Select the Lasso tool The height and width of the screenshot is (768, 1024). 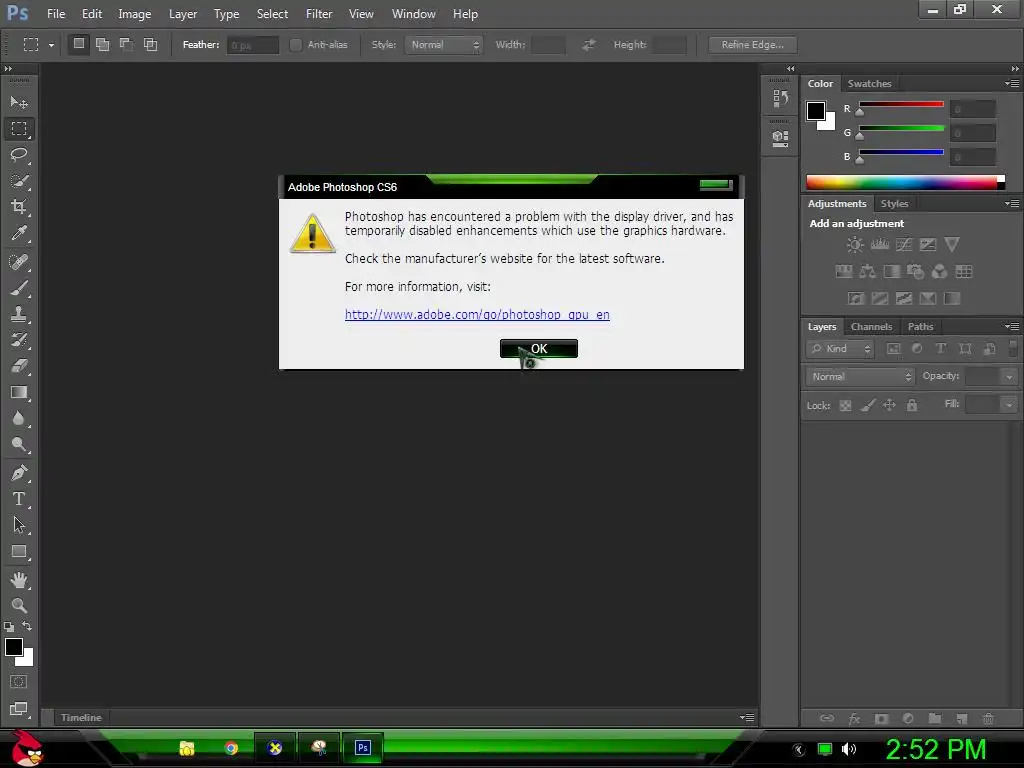[x=19, y=155]
